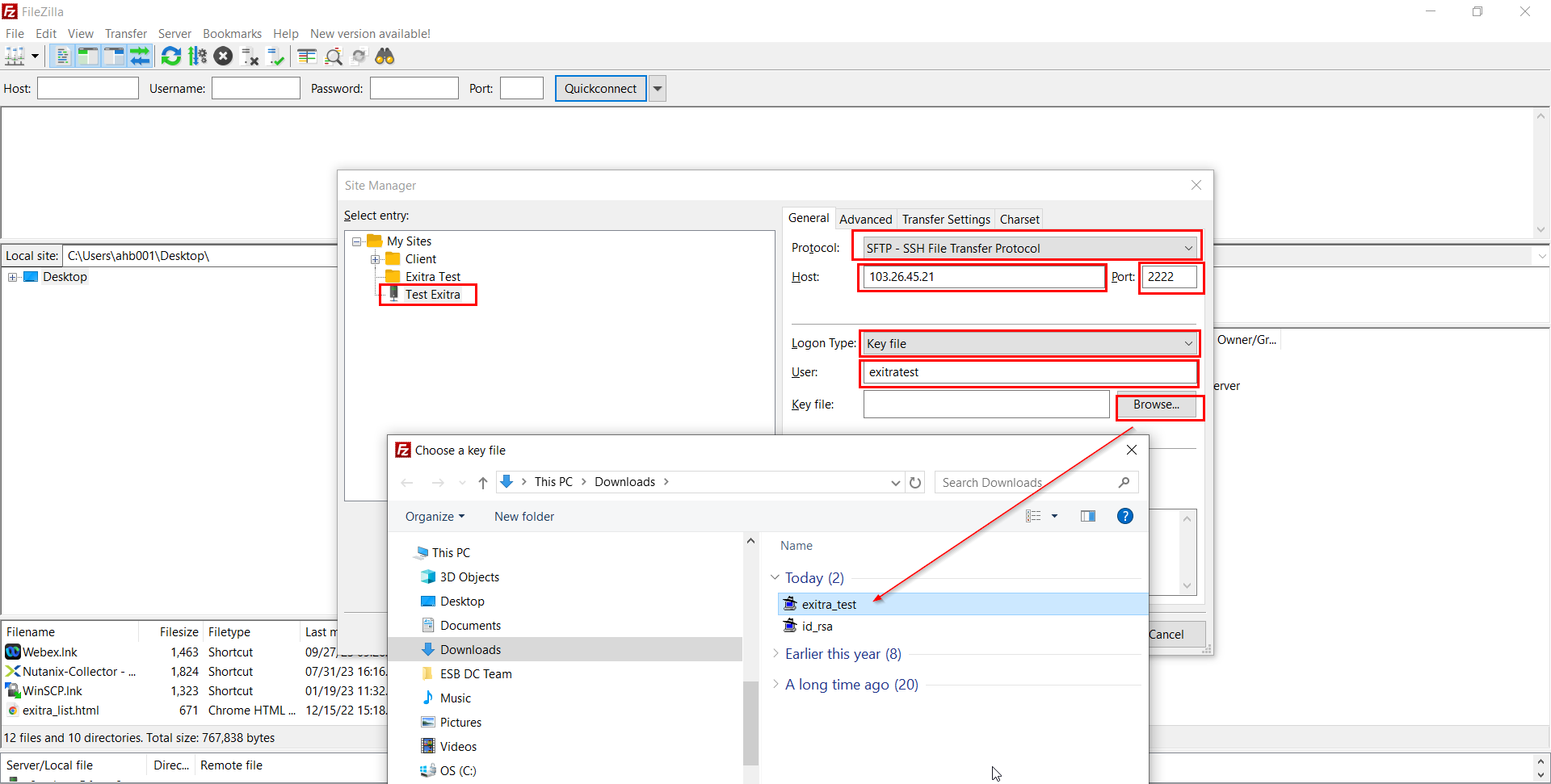Toggle the message log display
Screen dimensions: 1551x784
pyautogui.click(x=62, y=57)
